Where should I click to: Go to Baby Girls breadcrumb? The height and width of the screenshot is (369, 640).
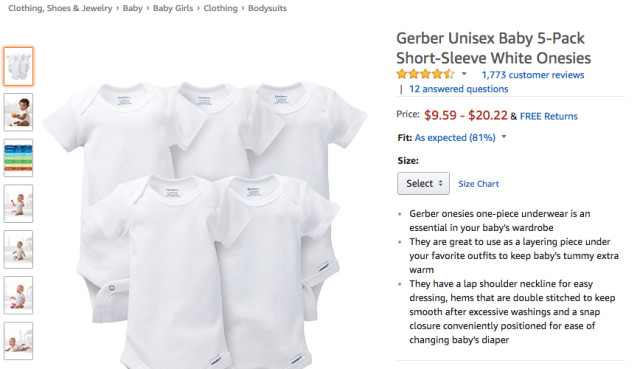pyautogui.click(x=173, y=8)
